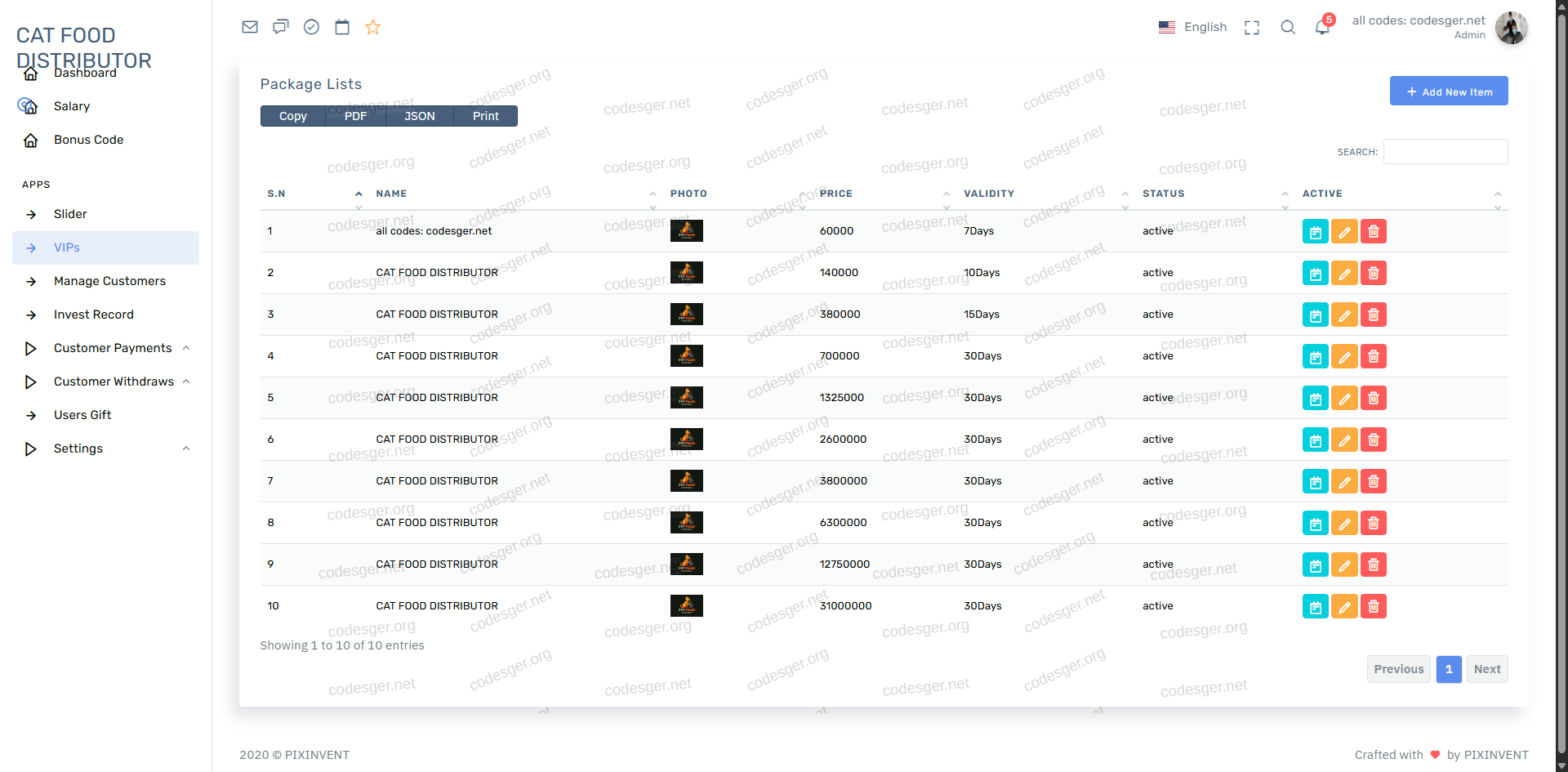Export the table using PDF button
Screen dimensions: 1568x772
[355, 116]
